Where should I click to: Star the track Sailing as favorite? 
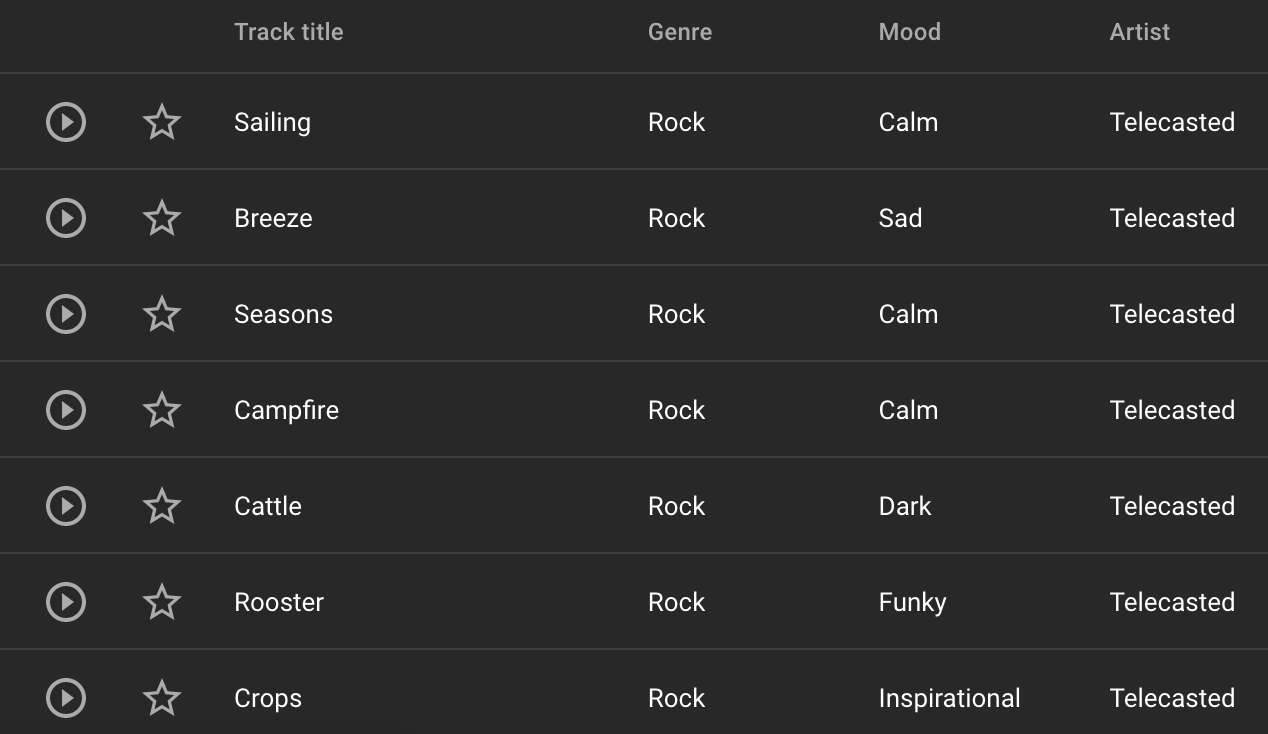coord(161,121)
